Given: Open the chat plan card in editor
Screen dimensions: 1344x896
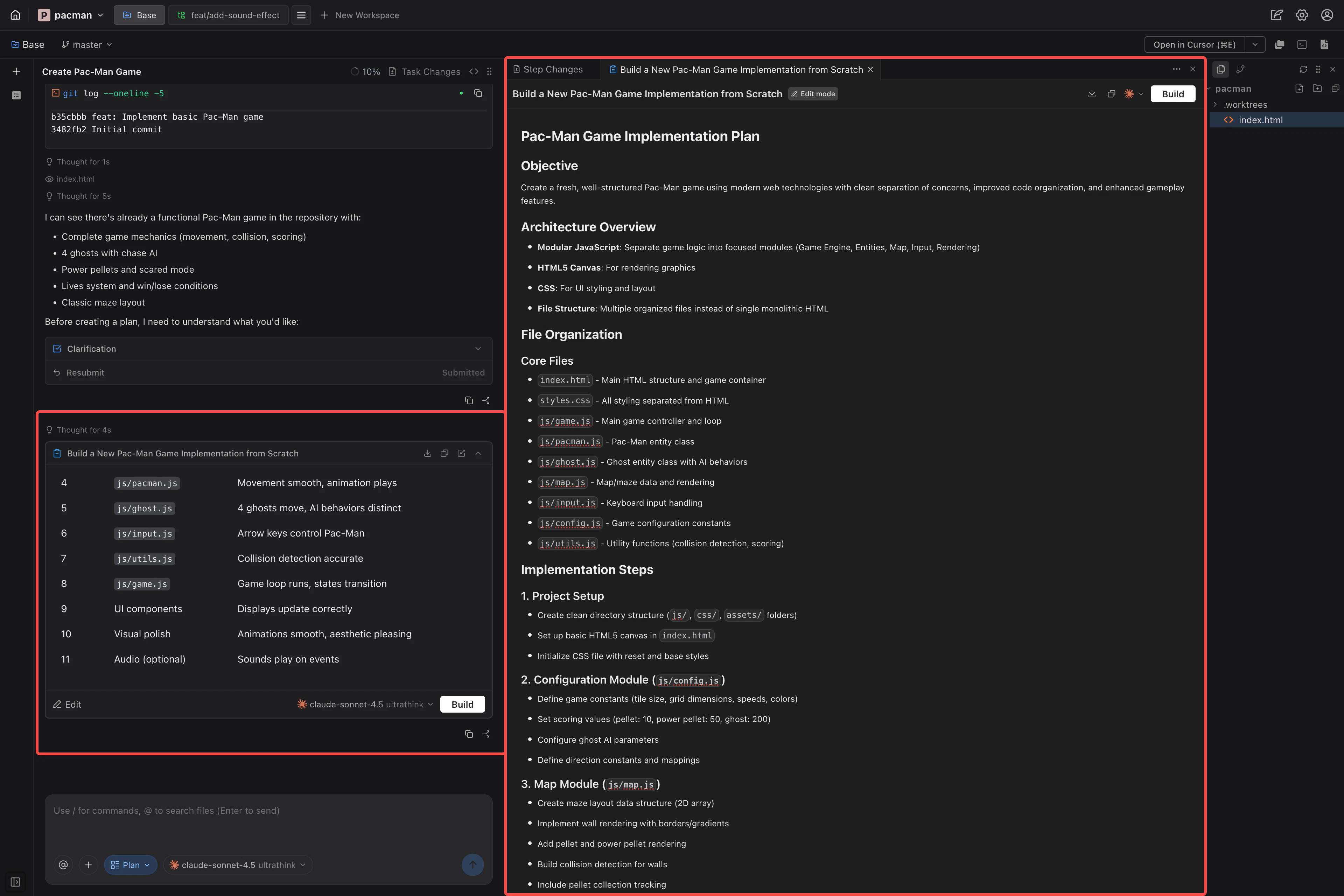Looking at the screenshot, I should (x=461, y=453).
